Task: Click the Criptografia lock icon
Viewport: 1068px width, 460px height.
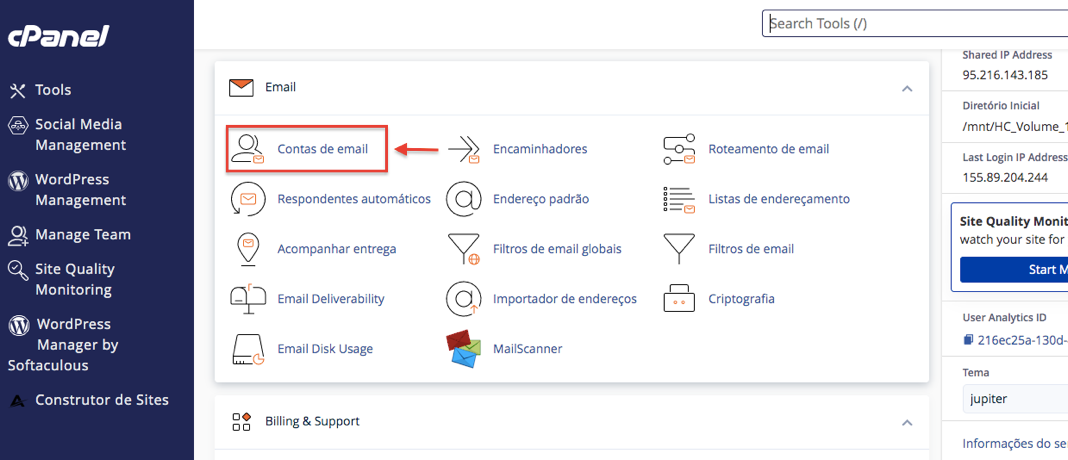Action: pyautogui.click(x=679, y=298)
